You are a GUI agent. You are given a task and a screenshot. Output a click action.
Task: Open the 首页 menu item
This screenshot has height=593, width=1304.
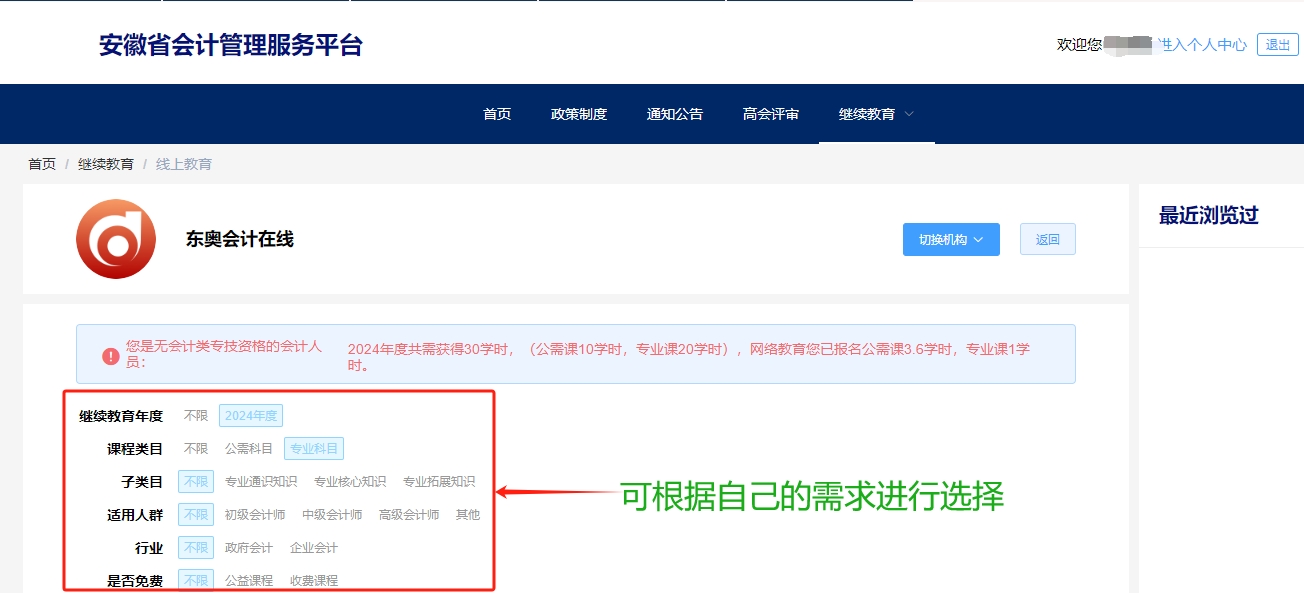pos(496,114)
